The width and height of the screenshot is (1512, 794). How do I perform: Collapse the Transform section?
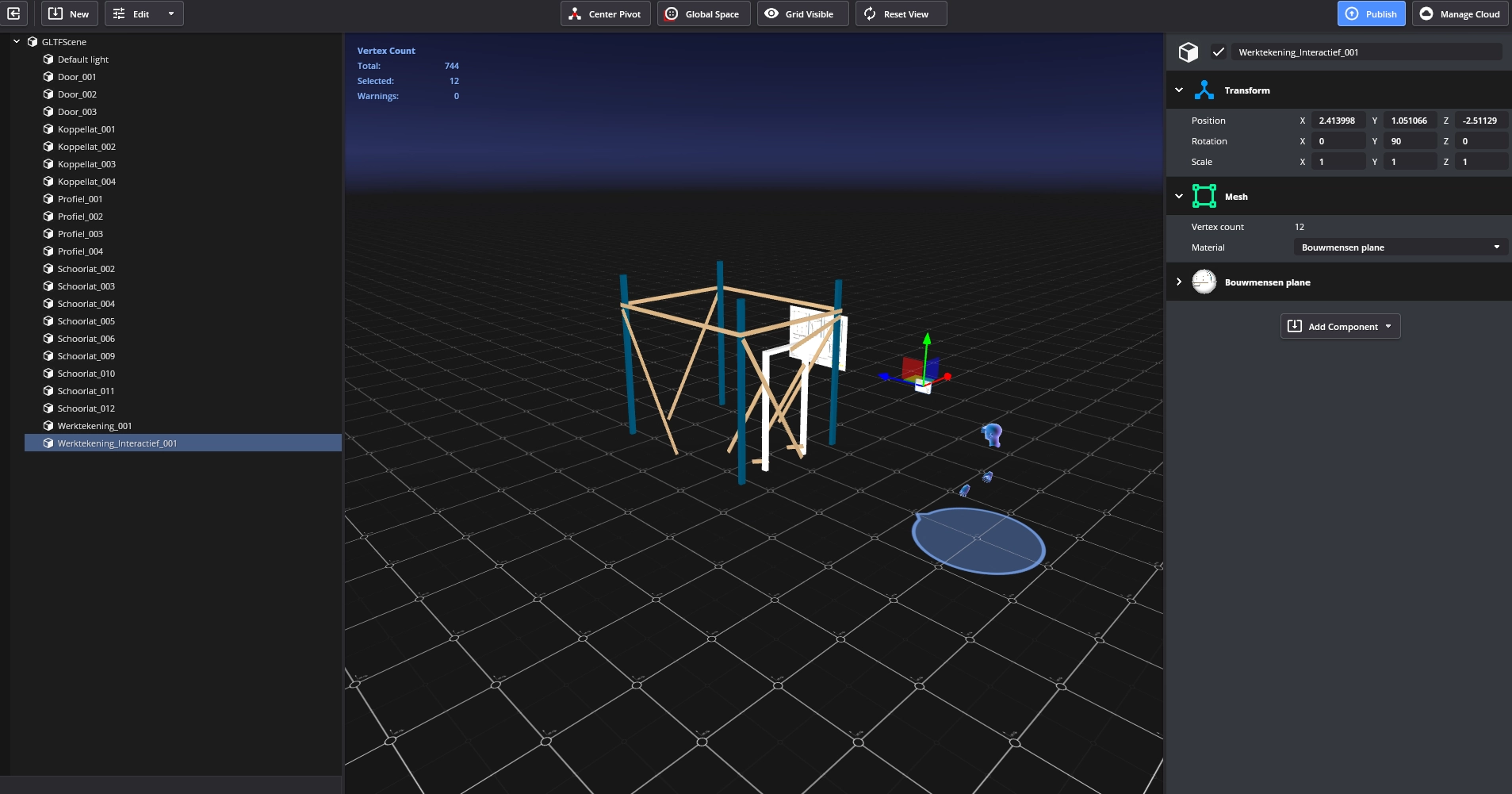pyautogui.click(x=1179, y=90)
